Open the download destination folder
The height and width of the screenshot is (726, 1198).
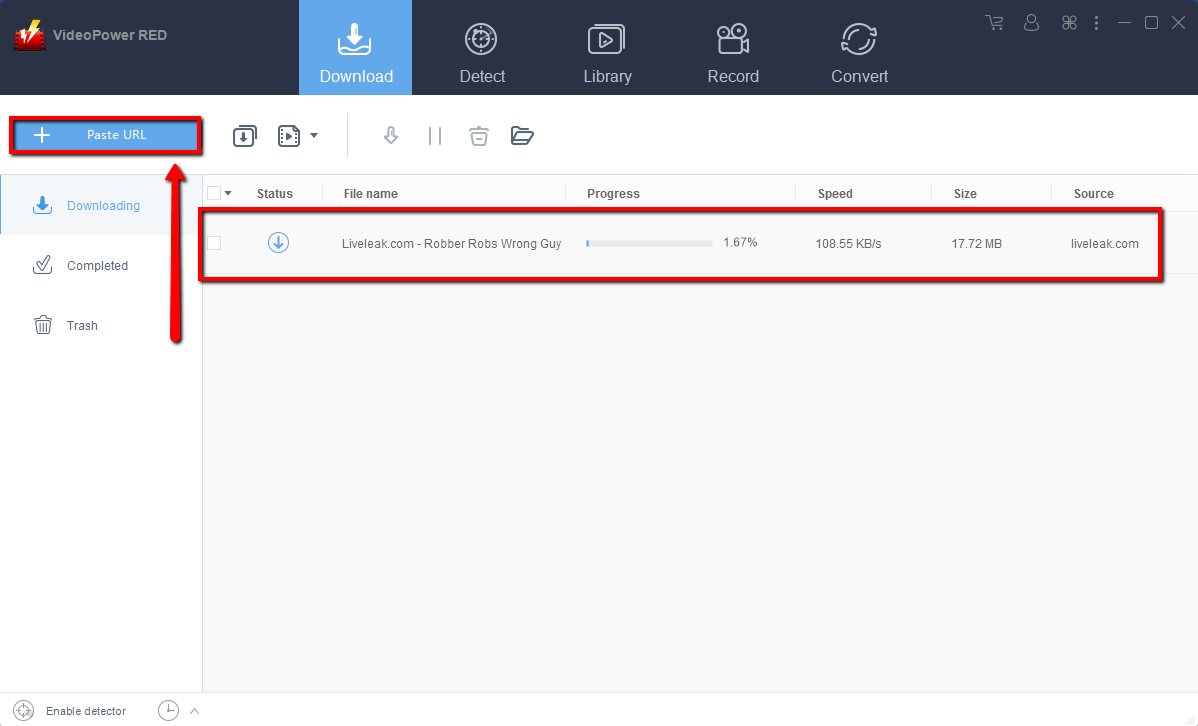(x=522, y=135)
